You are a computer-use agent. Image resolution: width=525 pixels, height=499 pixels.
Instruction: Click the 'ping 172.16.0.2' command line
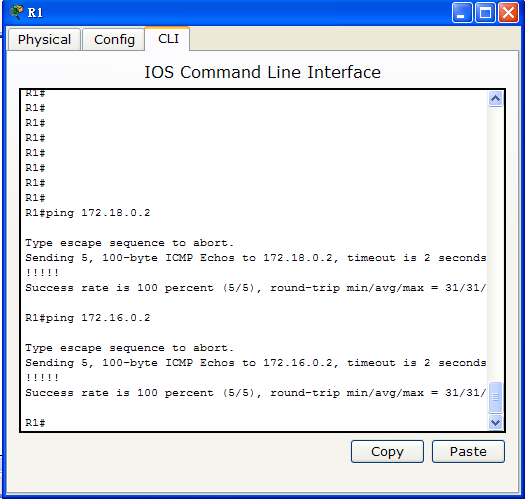tap(88, 318)
